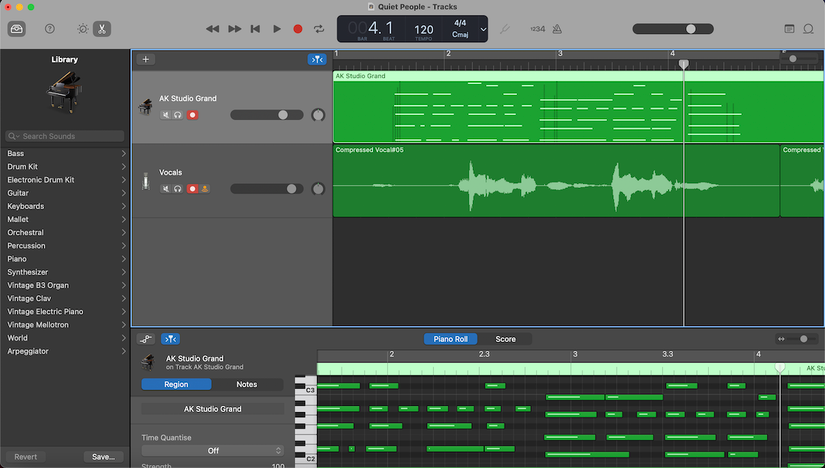This screenshot has height=468, width=825.
Task: Expand the Electronic Drum Kit category
Action: 124,180
